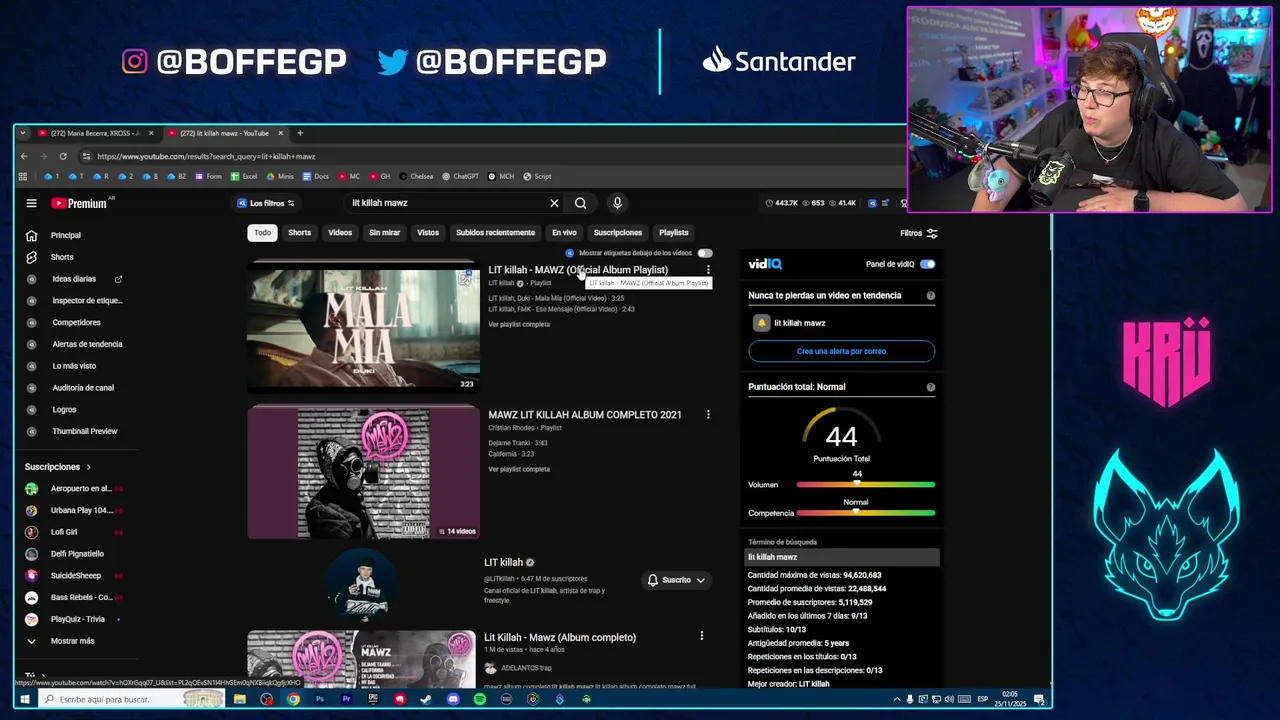Viewport: 1280px width, 720px height.
Task: Toggle the Panel de vidIQ switch
Action: 927,264
